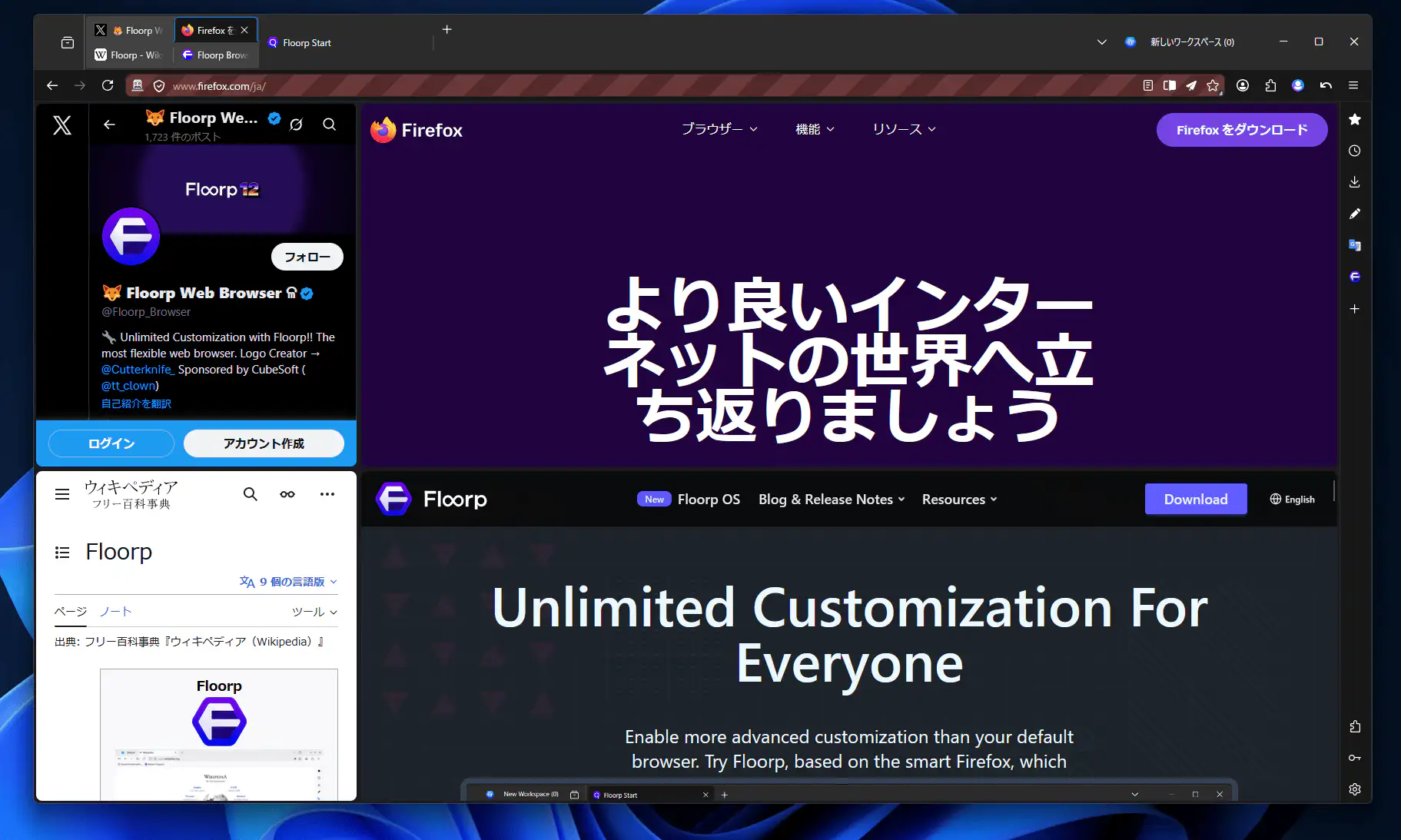Screen dimensions: 1401x840
Task: Send this tab using the paper plane icon
Action: click(1192, 85)
